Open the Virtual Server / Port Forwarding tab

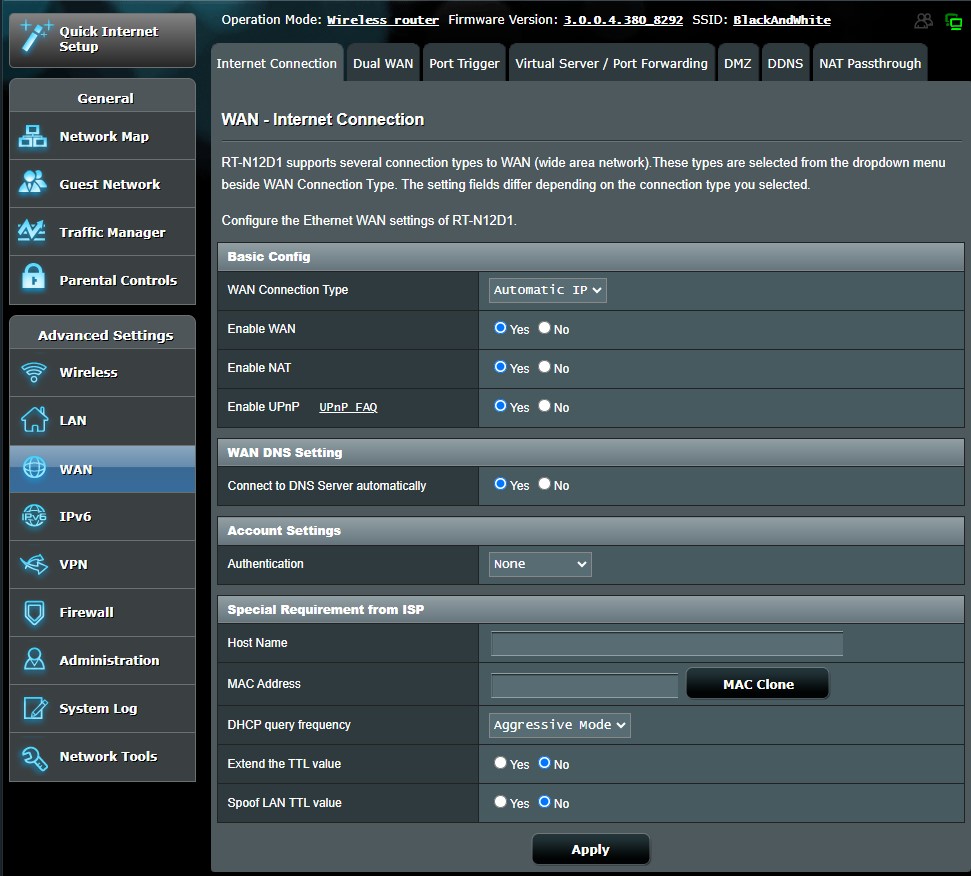pyautogui.click(x=611, y=63)
